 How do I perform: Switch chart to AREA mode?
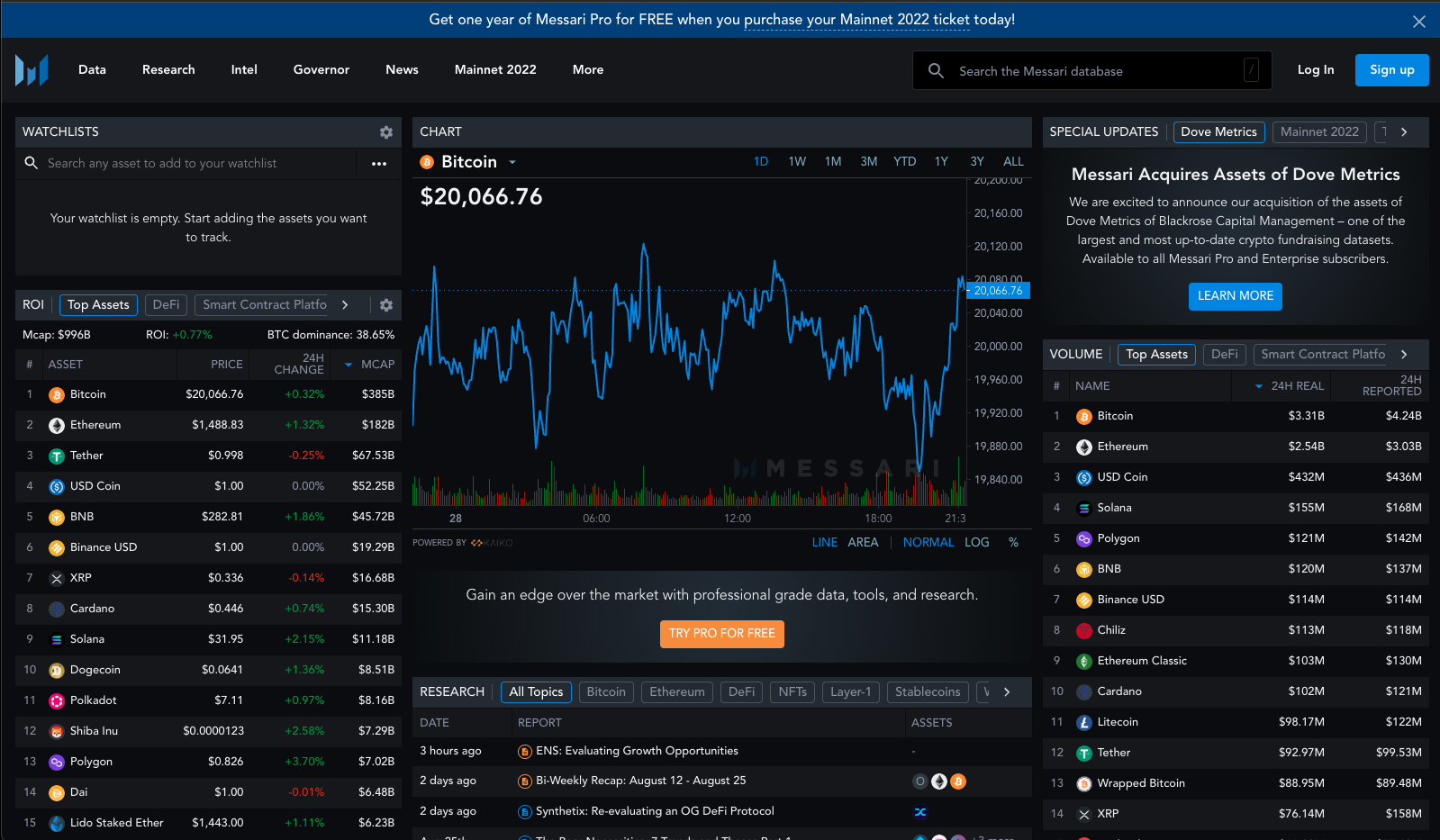tap(863, 542)
